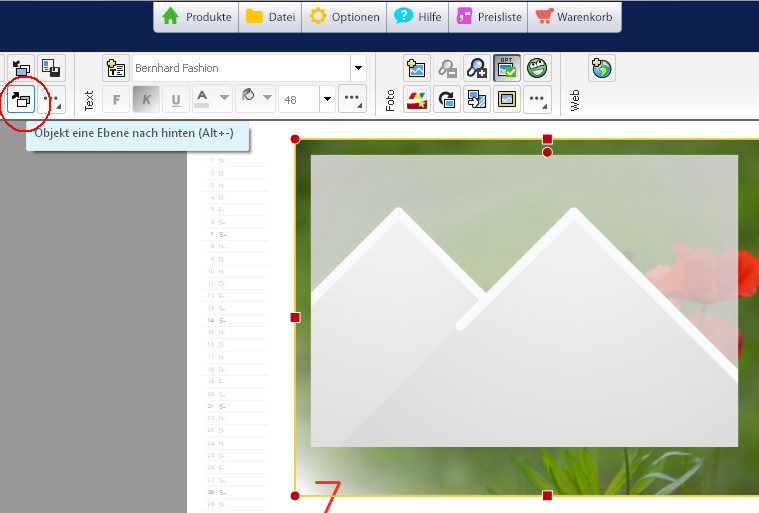Click the top-left corner selection handle
Screen dimensions: 759x513
pyautogui.click(x=295, y=139)
